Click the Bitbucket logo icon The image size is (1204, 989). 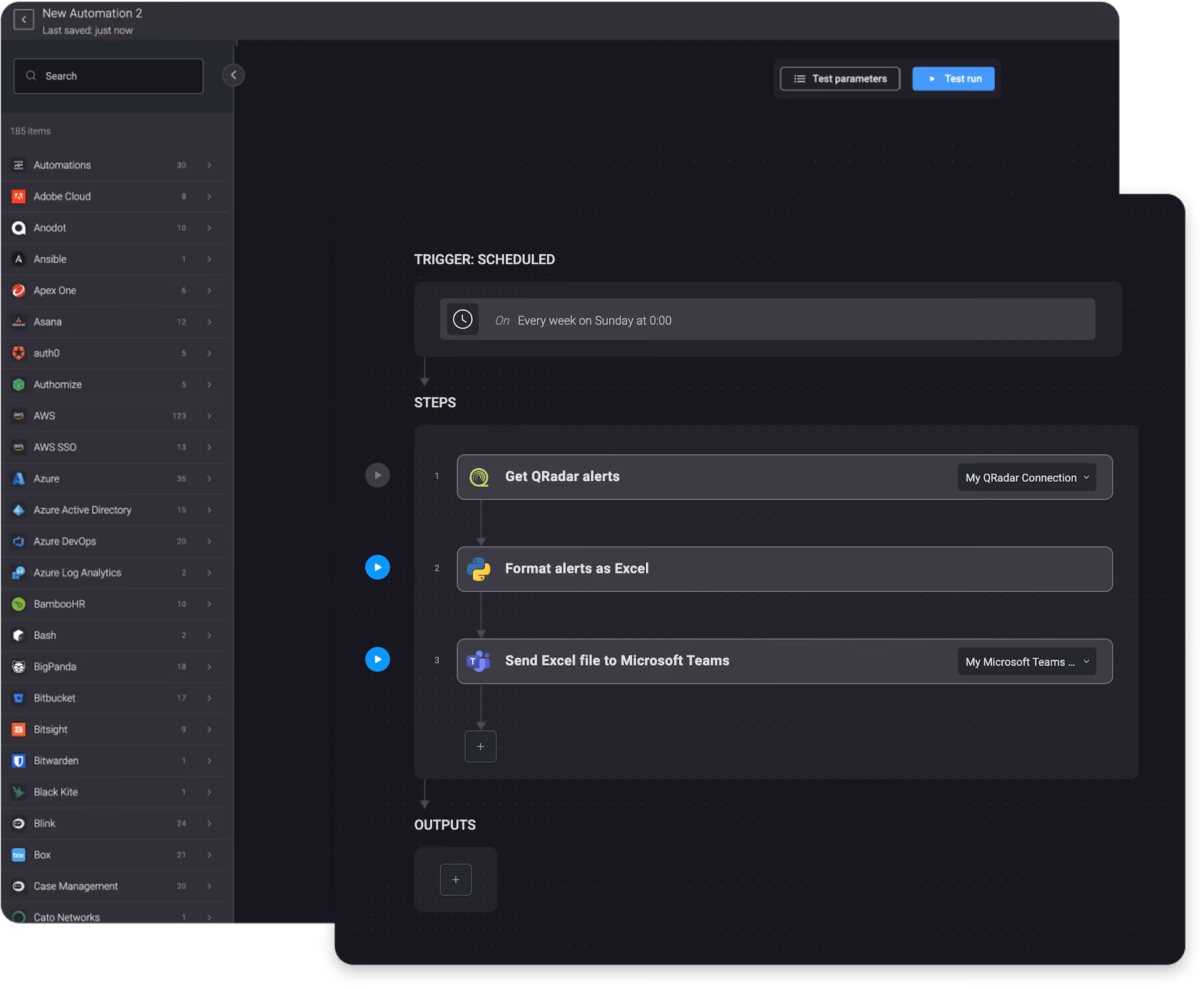click(19, 698)
